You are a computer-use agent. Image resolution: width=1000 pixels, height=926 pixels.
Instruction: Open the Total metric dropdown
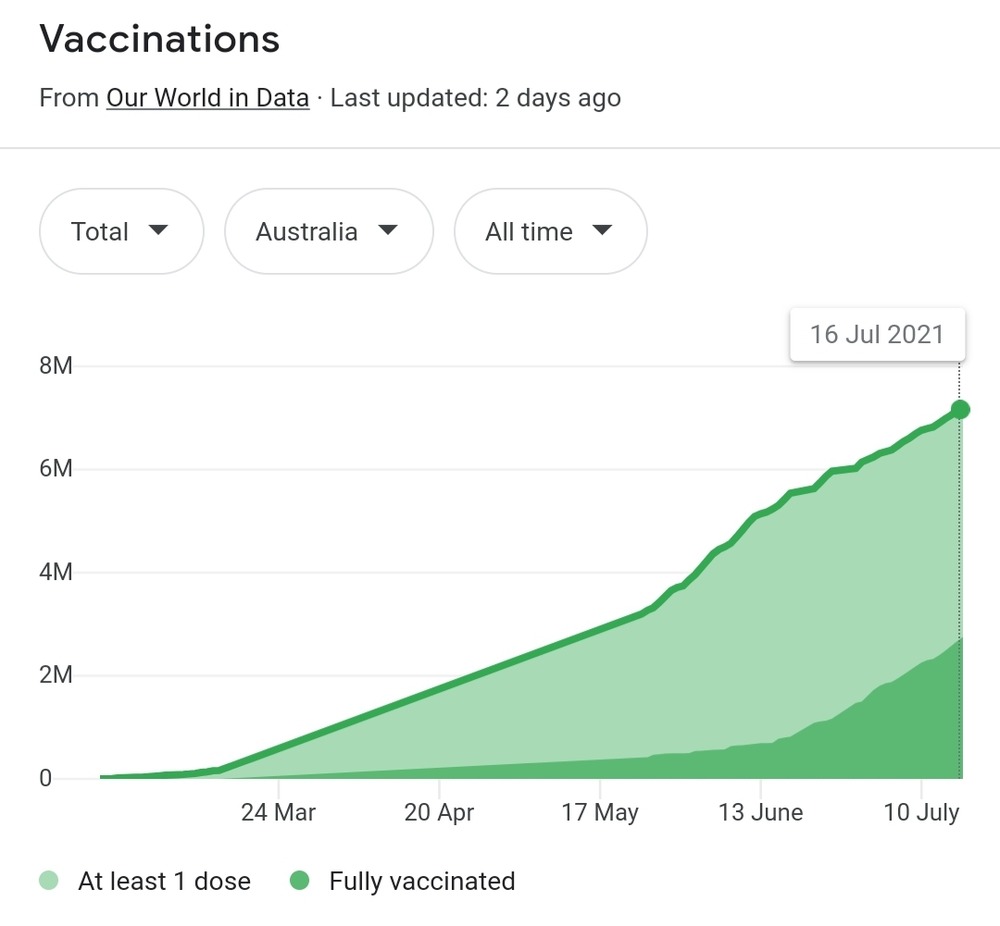pyautogui.click(x=121, y=231)
